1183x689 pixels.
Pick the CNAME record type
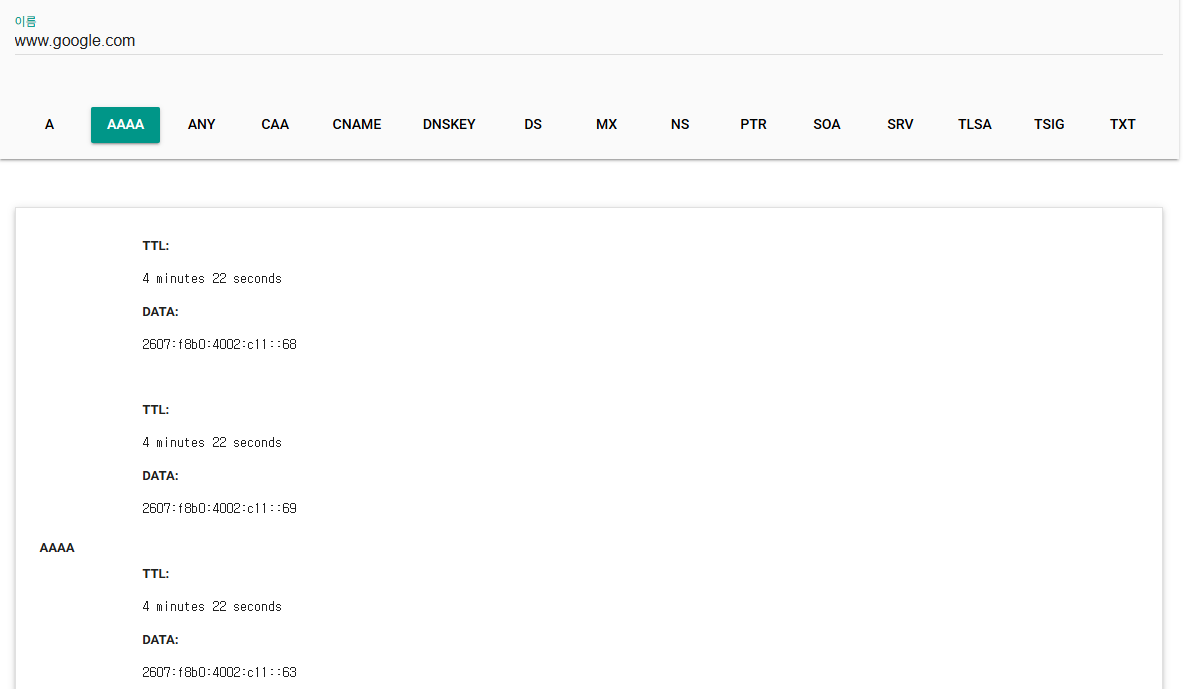coord(357,125)
